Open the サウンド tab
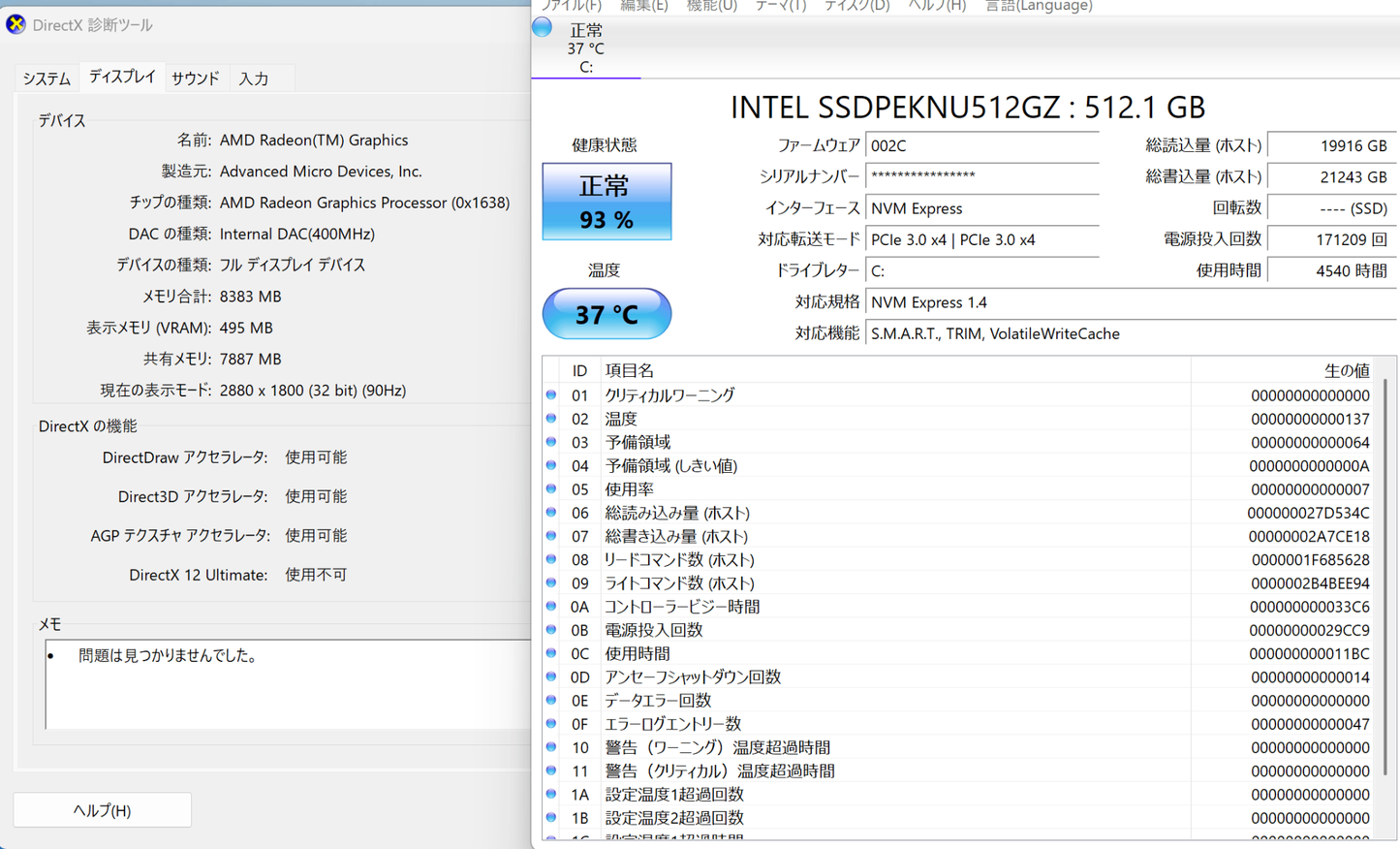The width and height of the screenshot is (1400, 849). (196, 79)
